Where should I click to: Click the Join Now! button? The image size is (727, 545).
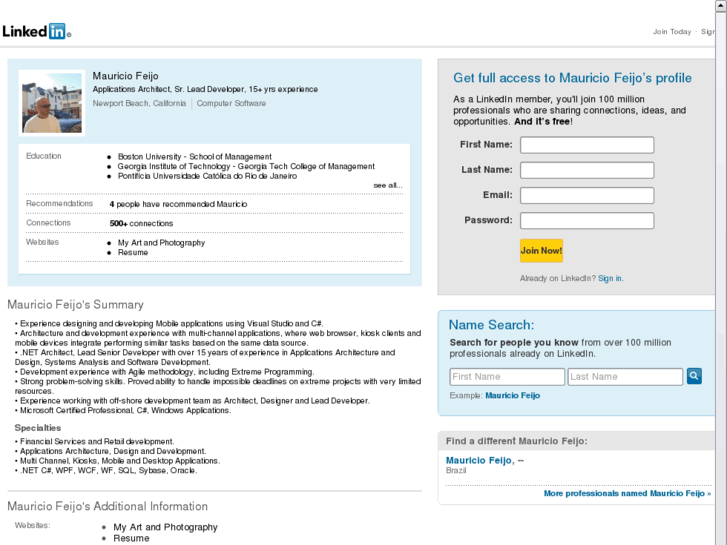pos(541,250)
